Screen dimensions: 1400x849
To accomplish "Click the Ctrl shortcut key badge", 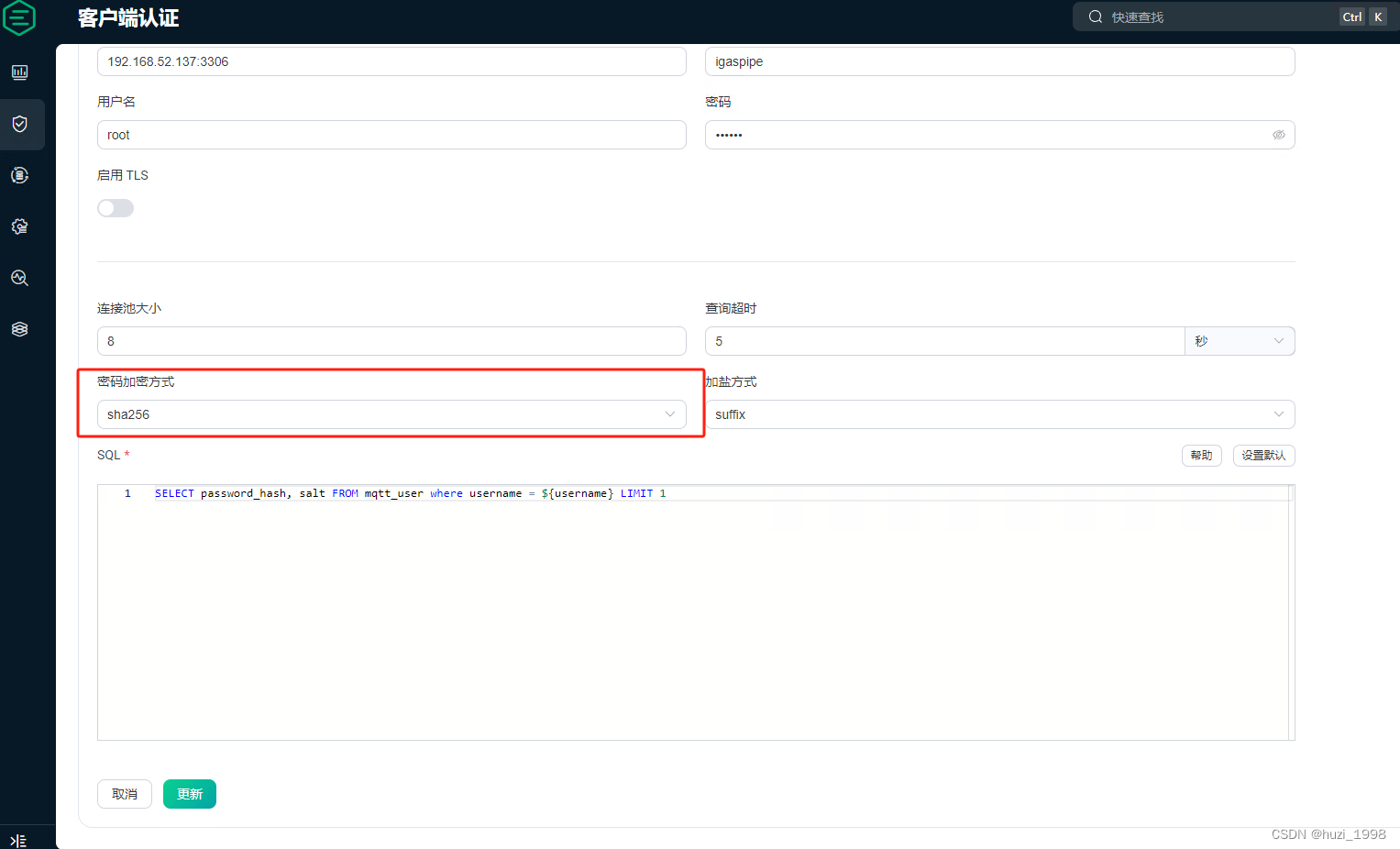I will pos(1352,17).
